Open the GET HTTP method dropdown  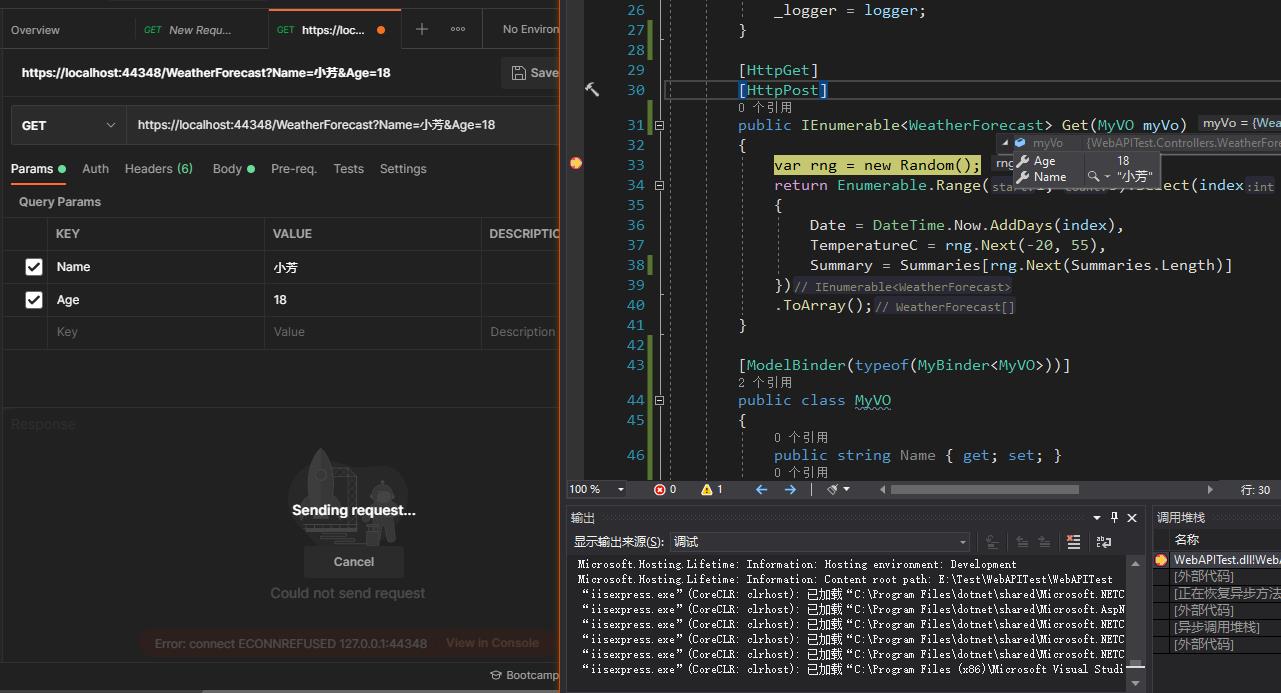coord(68,125)
